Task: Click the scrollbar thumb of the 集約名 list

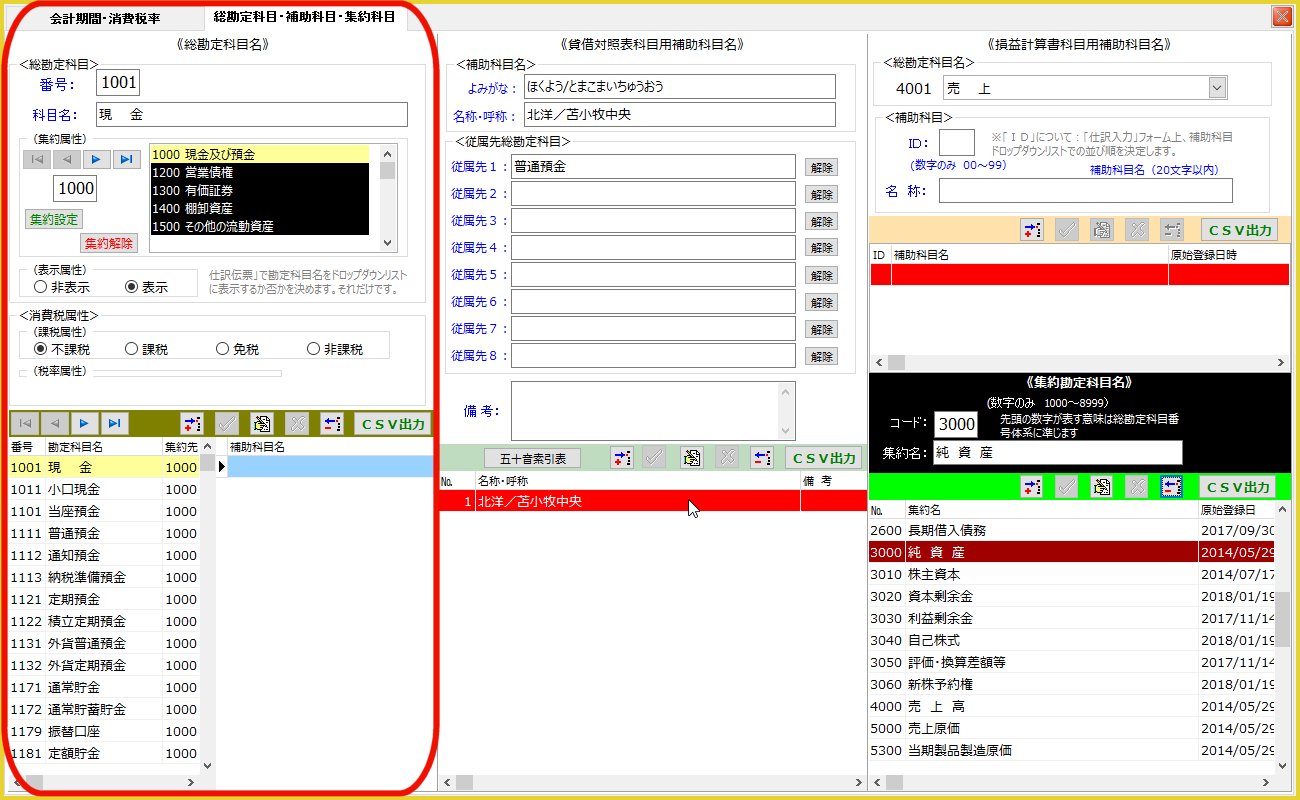Action: click(1281, 622)
